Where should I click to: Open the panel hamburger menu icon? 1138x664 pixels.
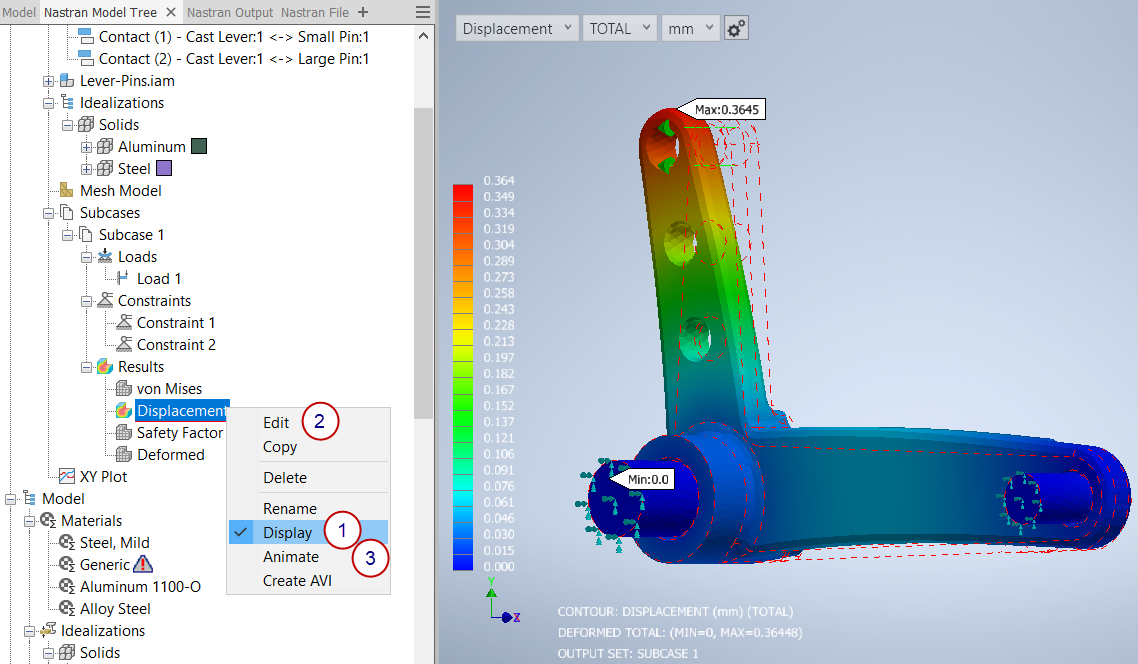(x=422, y=12)
